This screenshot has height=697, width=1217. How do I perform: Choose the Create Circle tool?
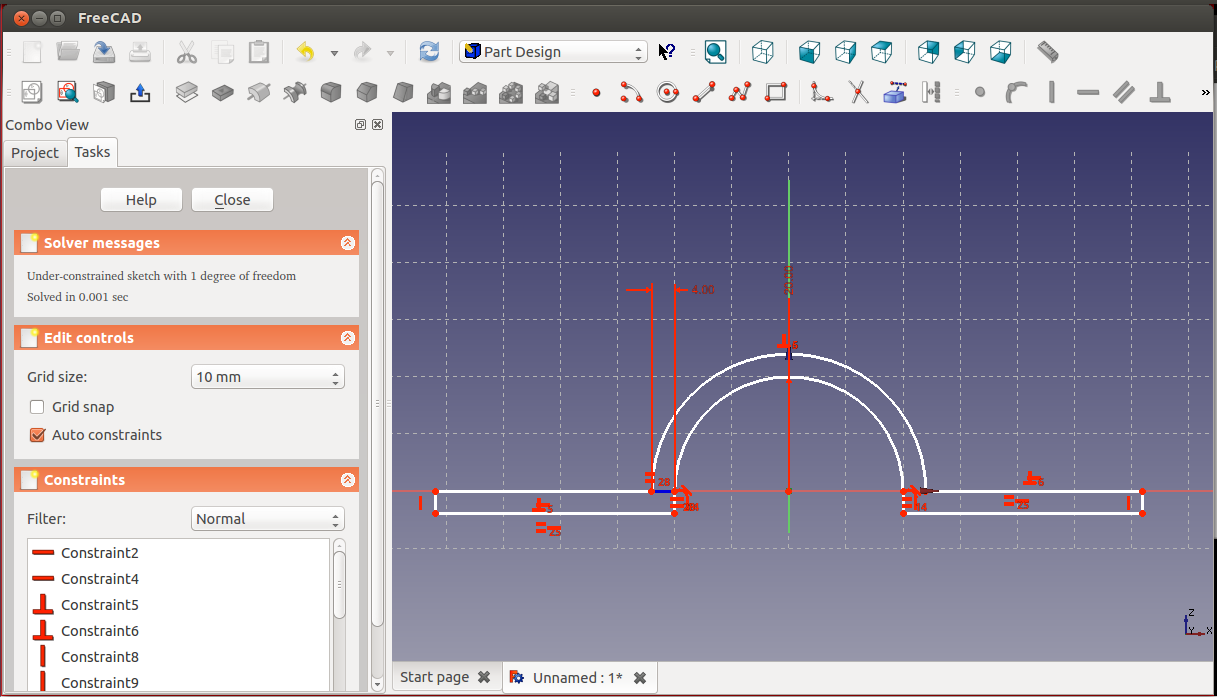(x=667, y=93)
